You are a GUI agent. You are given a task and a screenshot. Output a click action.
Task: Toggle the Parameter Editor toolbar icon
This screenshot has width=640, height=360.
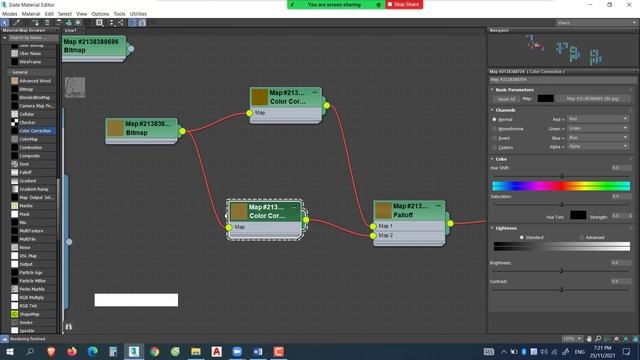pos(142,22)
